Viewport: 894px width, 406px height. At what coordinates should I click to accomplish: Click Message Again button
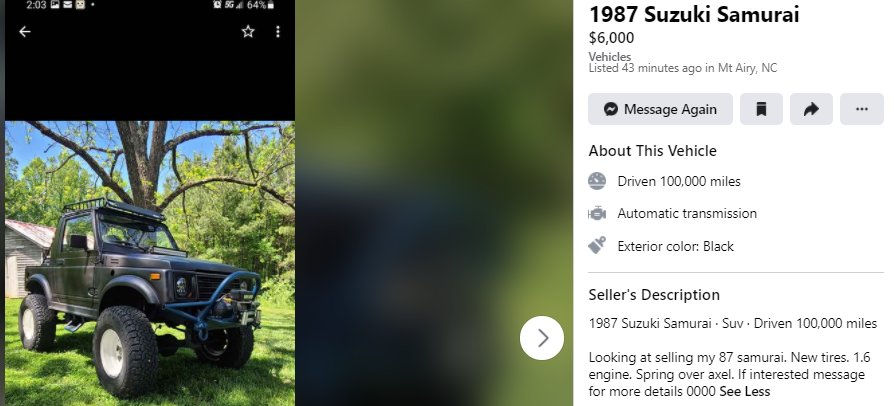[x=660, y=109]
